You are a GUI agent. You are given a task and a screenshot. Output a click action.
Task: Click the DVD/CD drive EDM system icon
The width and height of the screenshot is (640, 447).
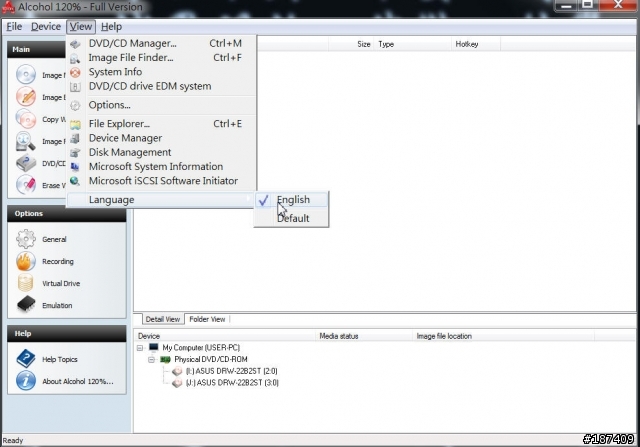point(75,87)
